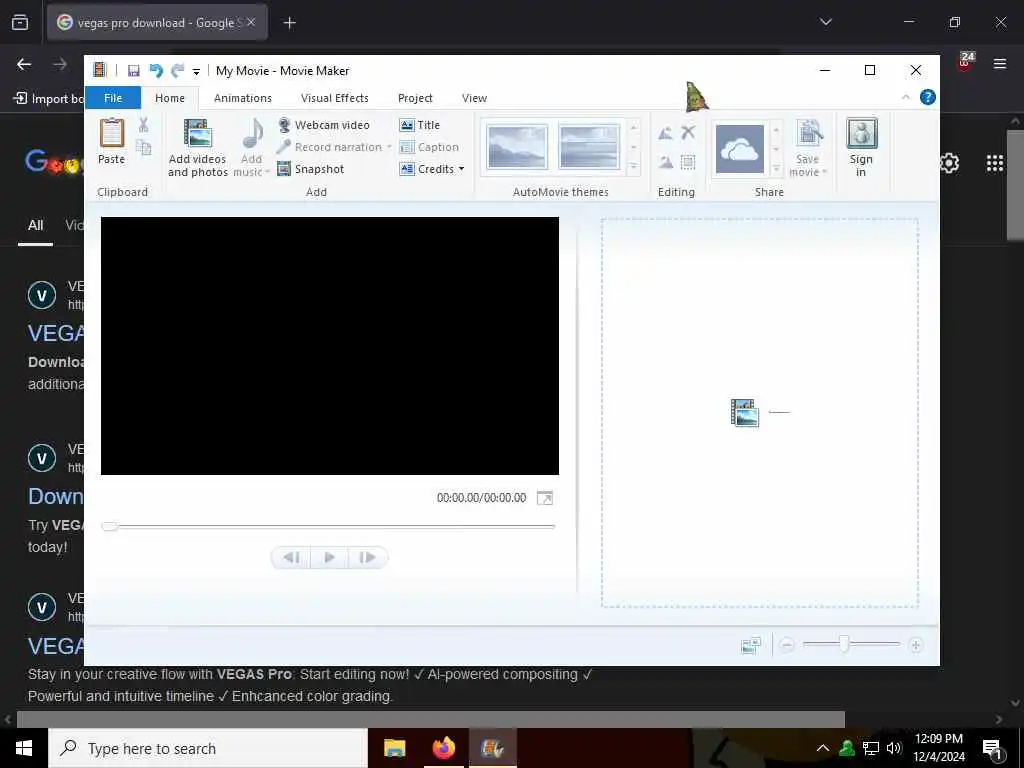This screenshot has width=1024, height=768.
Task: Click the Movie Maker app icon in title bar
Action: coord(99,70)
